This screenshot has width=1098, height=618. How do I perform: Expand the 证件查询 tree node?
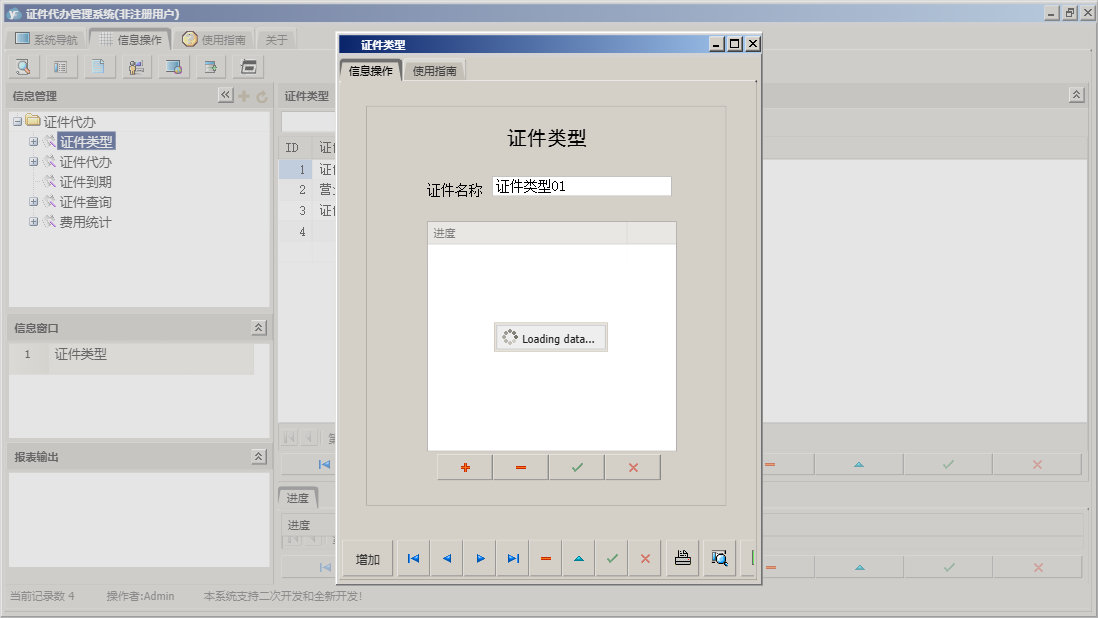pyautogui.click(x=34, y=202)
